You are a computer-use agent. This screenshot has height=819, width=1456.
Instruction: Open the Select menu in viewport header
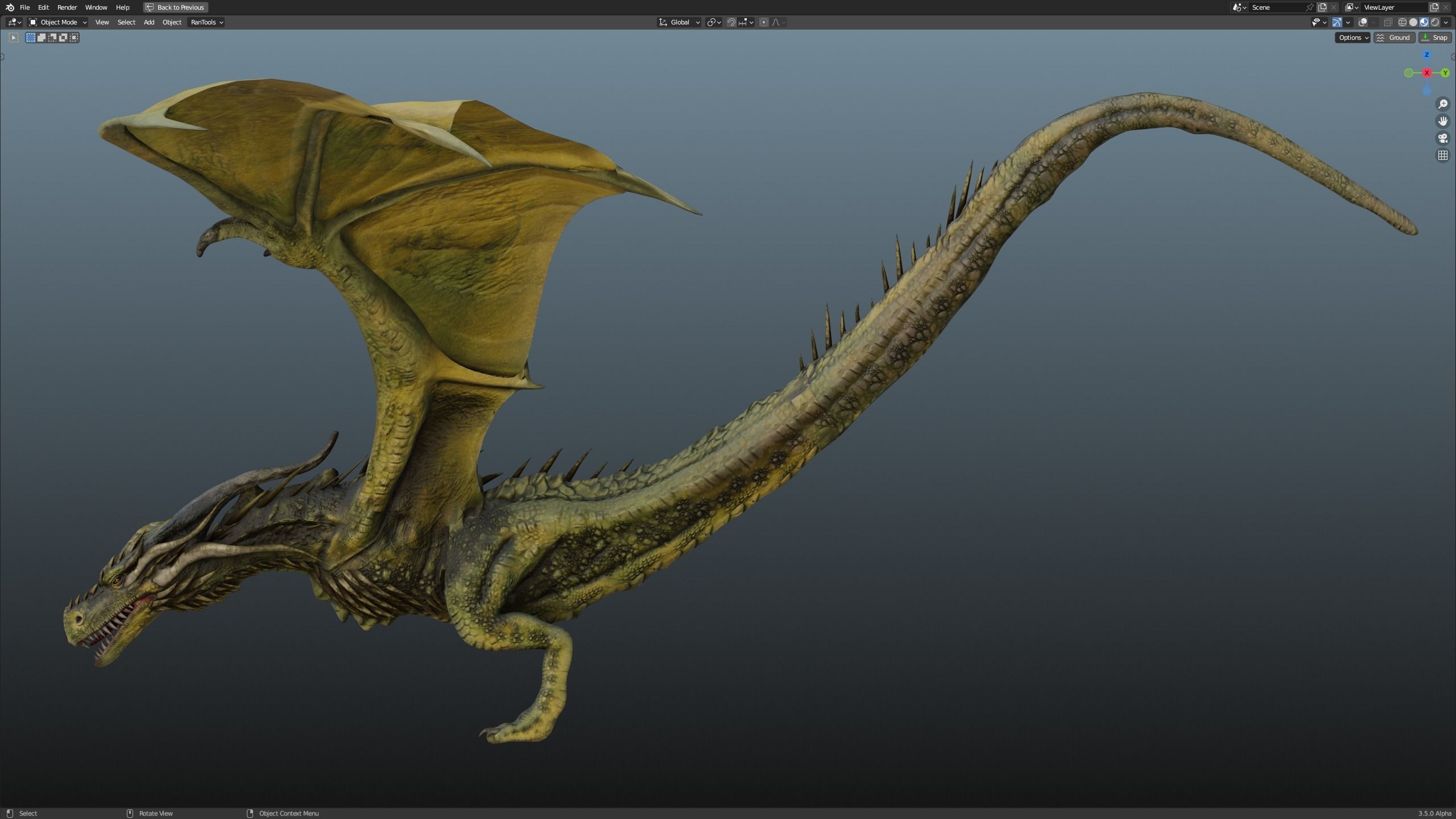(x=126, y=22)
